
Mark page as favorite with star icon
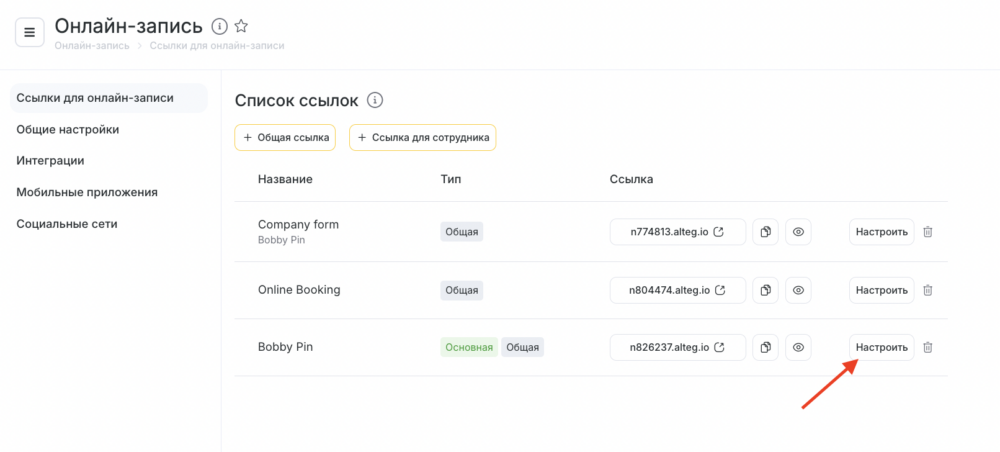pyautogui.click(x=241, y=26)
